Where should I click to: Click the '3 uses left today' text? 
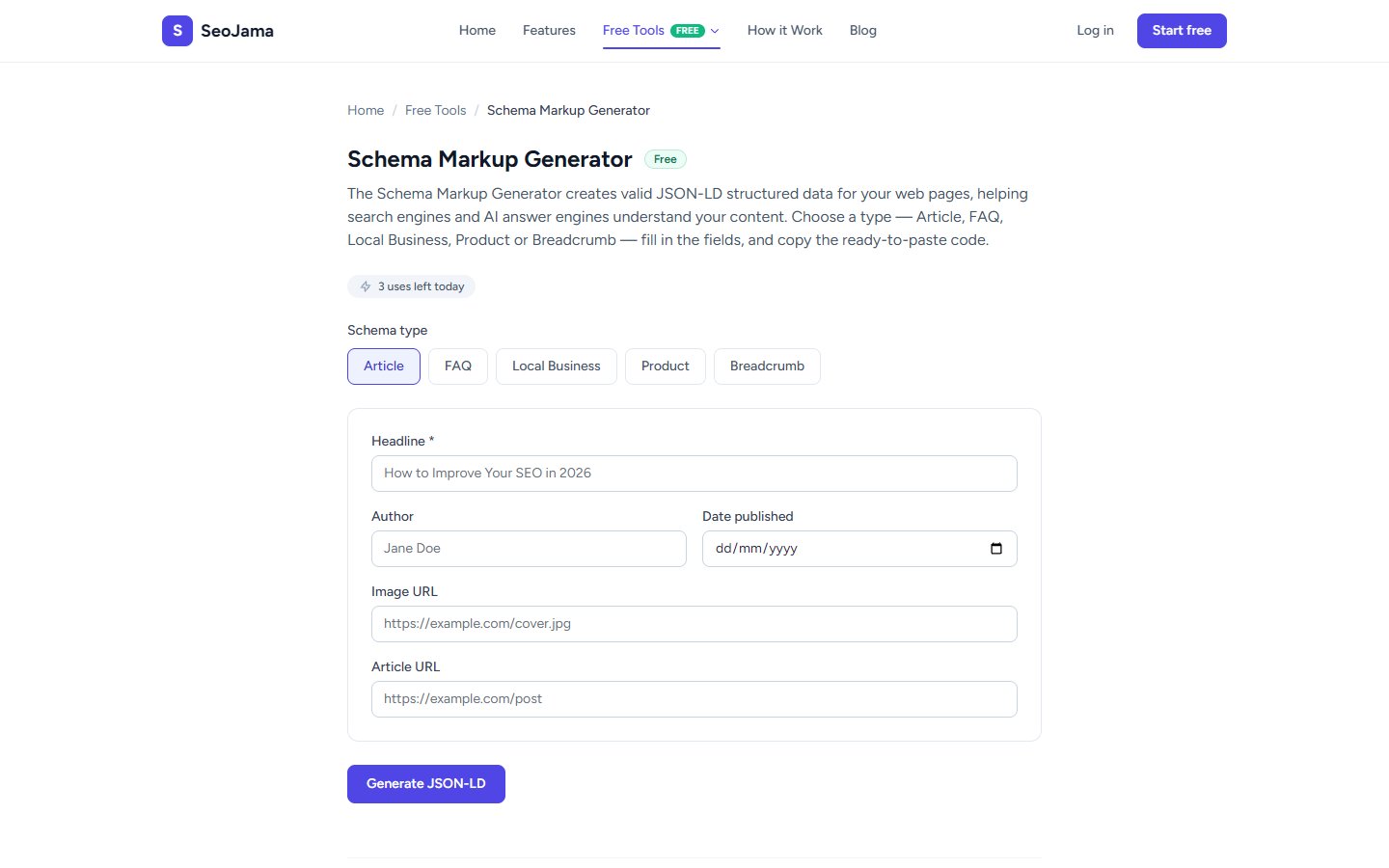[x=422, y=286]
